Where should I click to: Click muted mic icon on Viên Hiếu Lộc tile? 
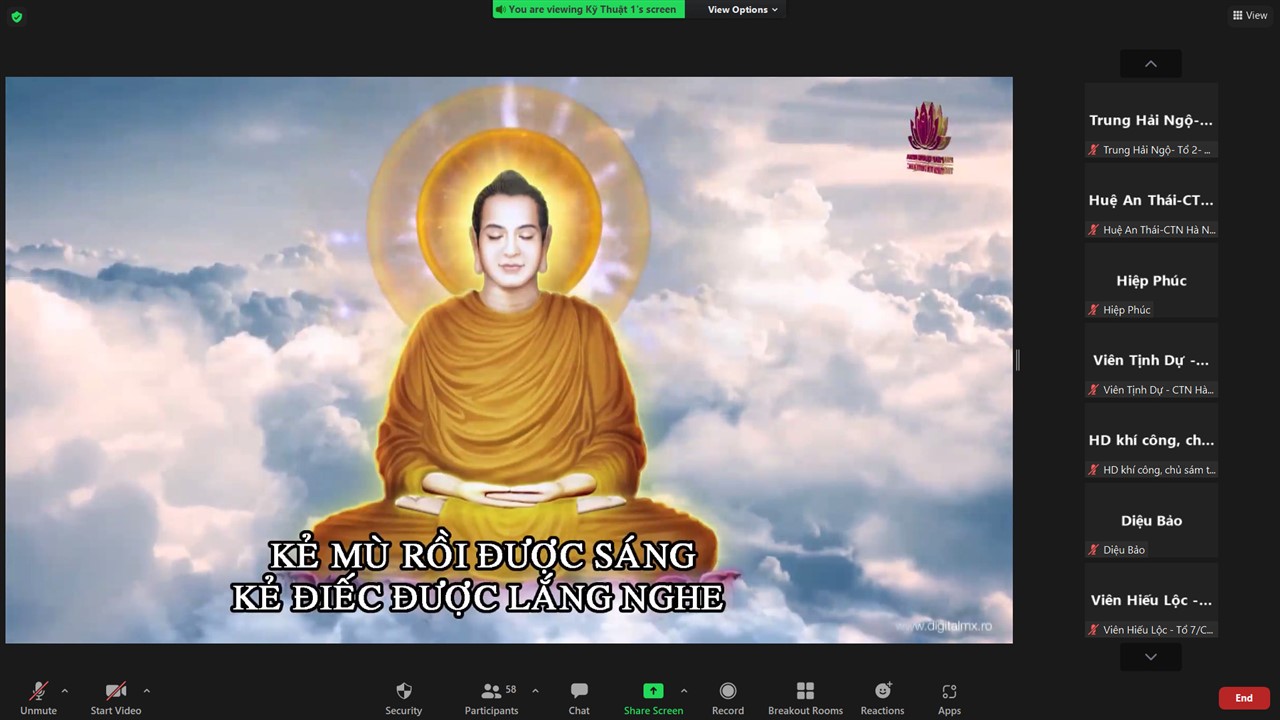pos(1094,630)
